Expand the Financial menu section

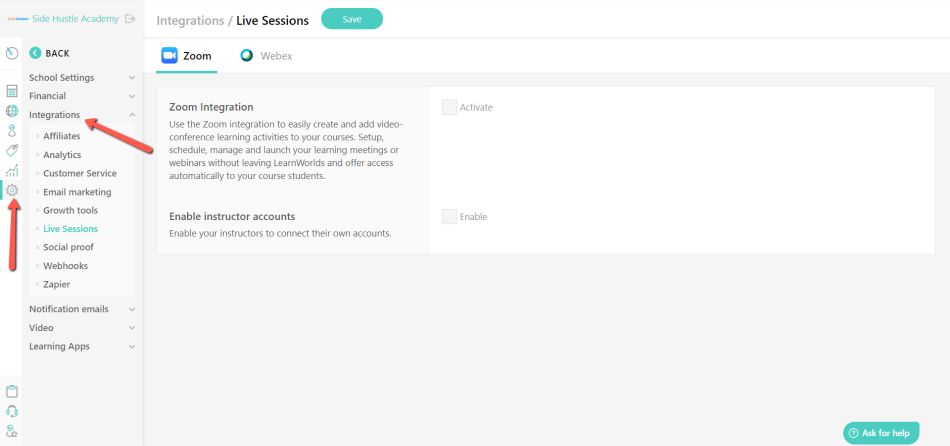pos(82,96)
